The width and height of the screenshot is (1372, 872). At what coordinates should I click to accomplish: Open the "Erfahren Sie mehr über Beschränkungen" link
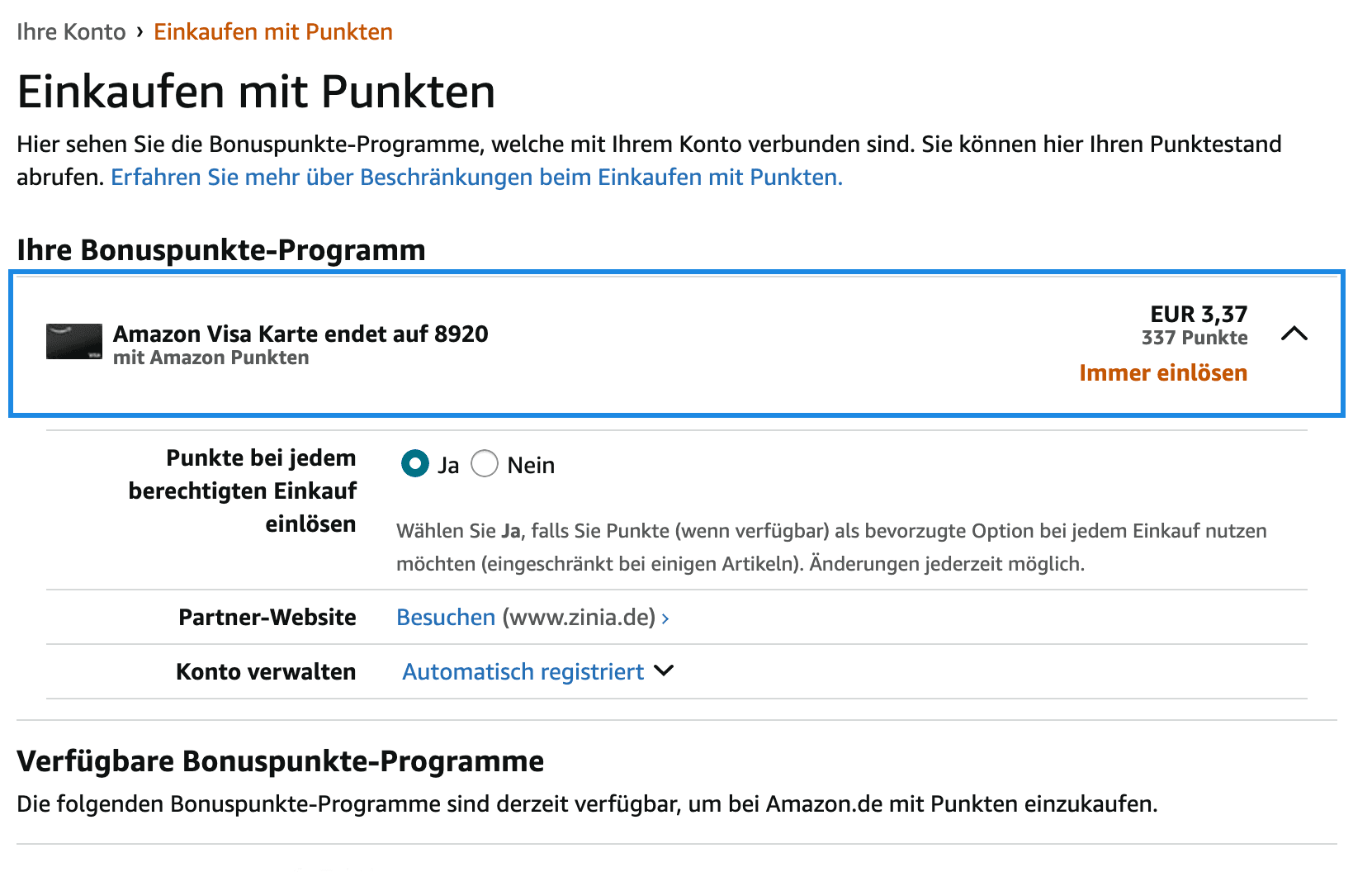pos(476,178)
